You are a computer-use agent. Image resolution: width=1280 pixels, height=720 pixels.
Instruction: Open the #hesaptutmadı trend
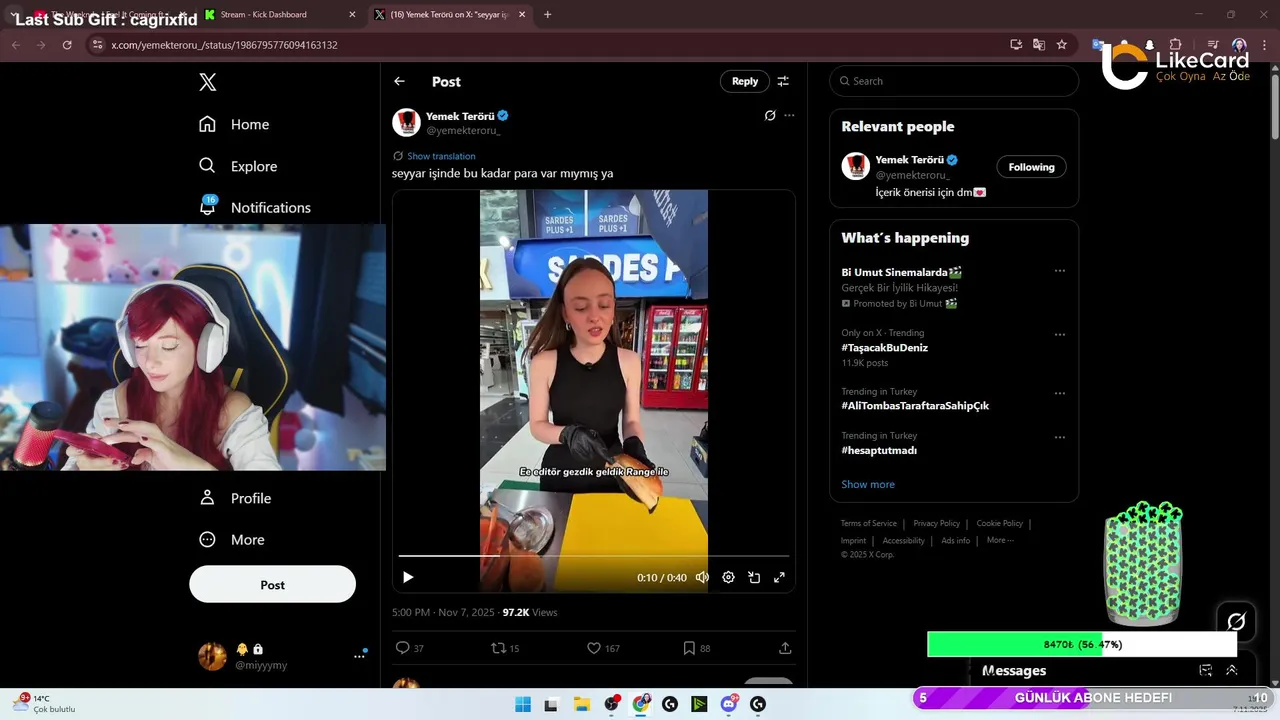[879, 450]
